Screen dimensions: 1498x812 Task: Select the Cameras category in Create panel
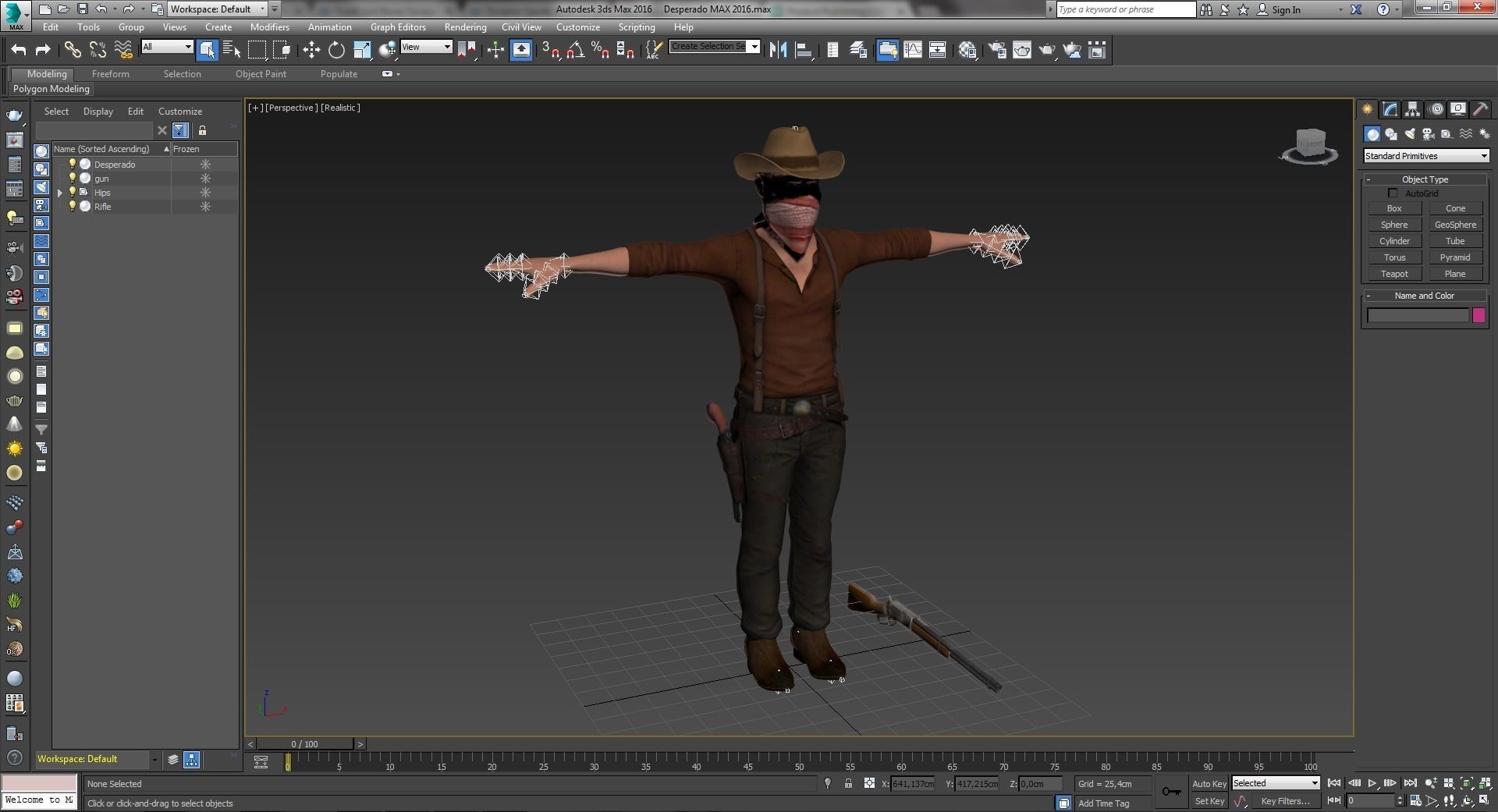click(x=1428, y=134)
